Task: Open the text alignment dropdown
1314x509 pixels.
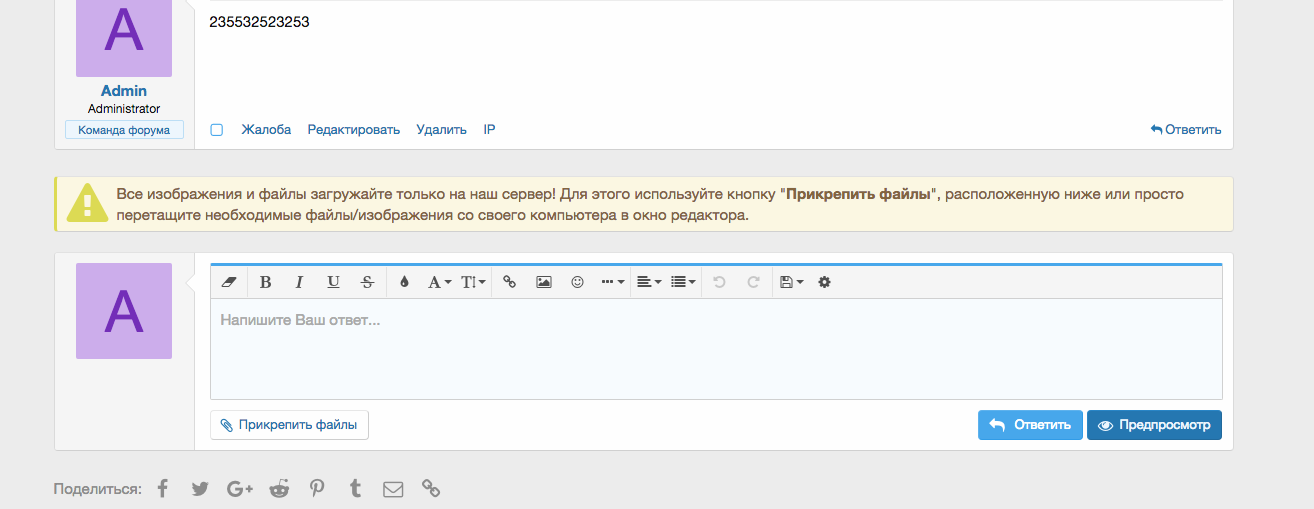Action: point(649,282)
